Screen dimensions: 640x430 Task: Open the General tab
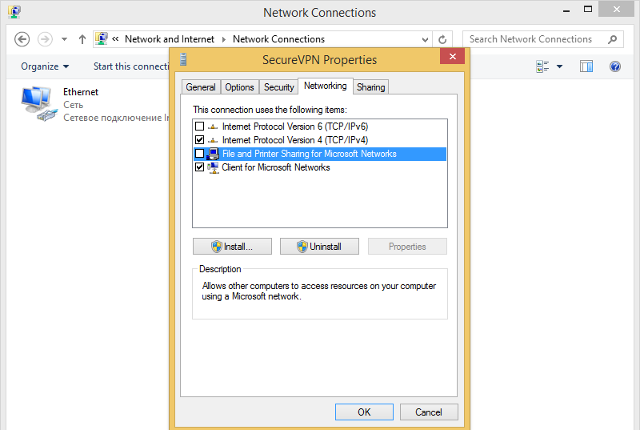point(200,87)
